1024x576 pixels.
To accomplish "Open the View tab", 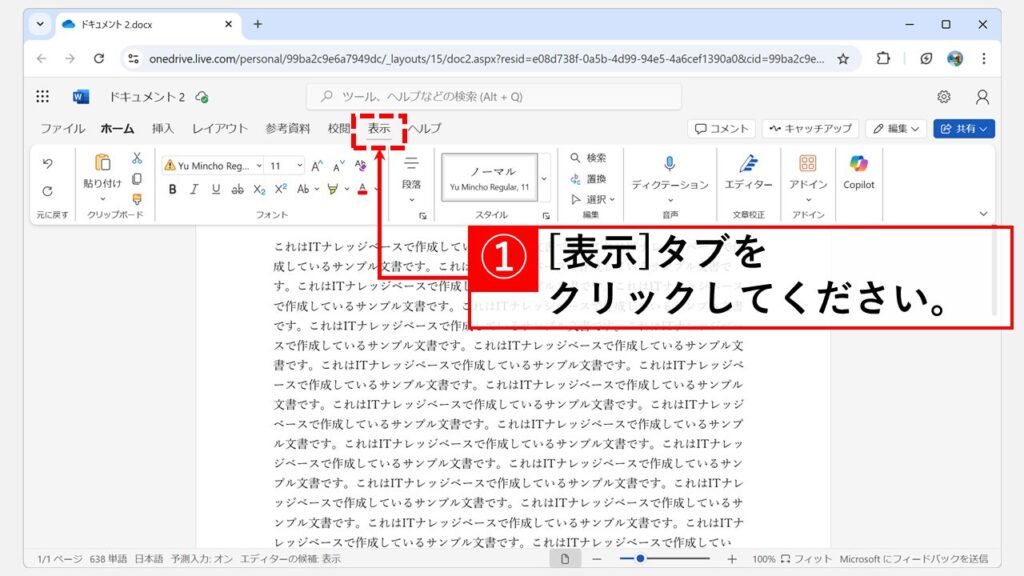I will pyautogui.click(x=378, y=129).
